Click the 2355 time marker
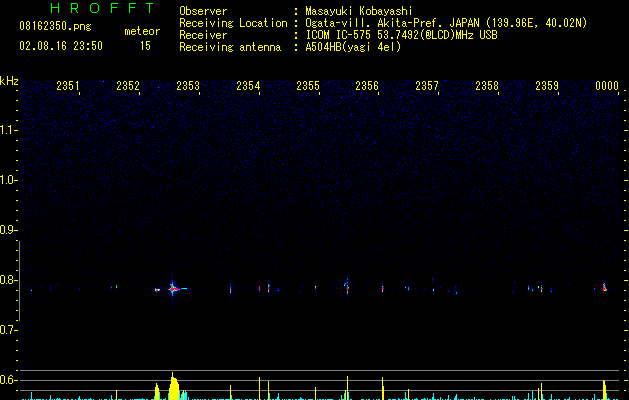Viewport: 629px width, 400px height. (308, 86)
